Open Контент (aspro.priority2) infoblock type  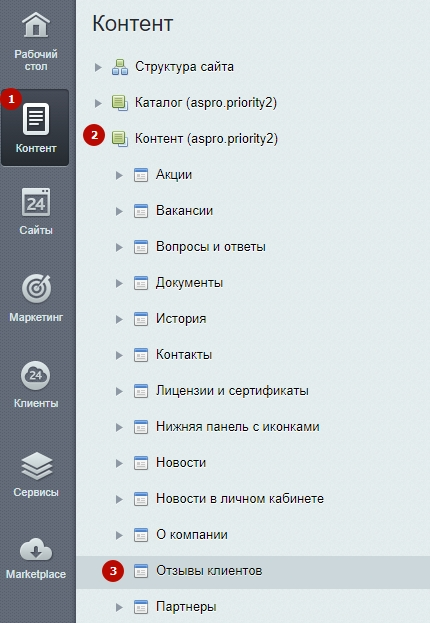tap(206, 139)
